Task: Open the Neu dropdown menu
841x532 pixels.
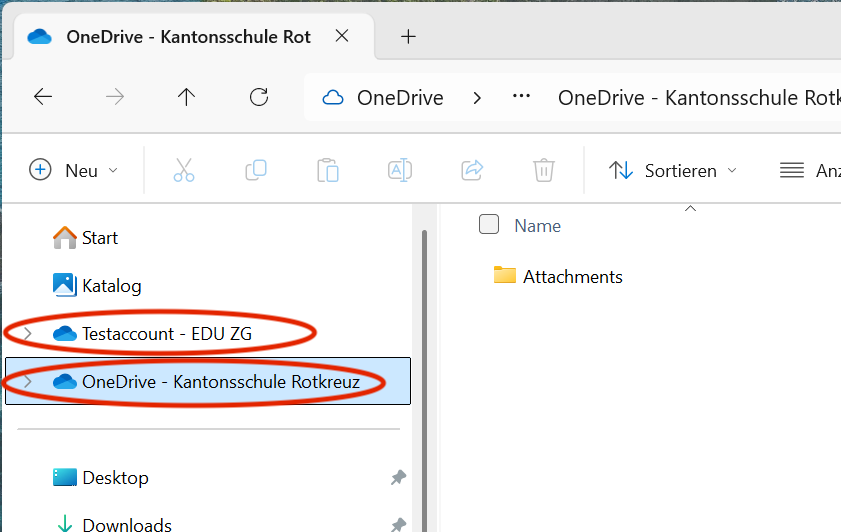Action: tap(73, 170)
